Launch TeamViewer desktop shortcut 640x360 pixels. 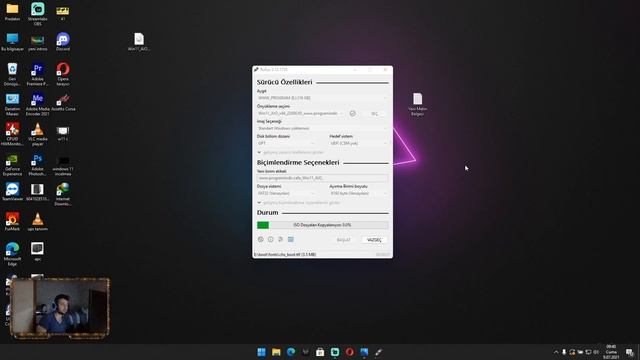pyautogui.click(x=12, y=192)
